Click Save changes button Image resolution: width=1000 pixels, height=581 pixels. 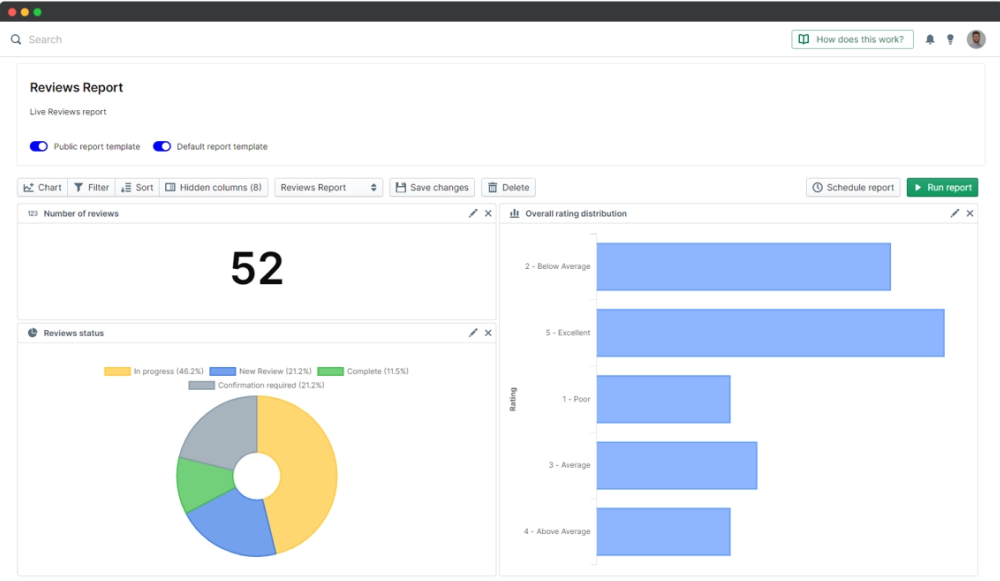tap(432, 188)
